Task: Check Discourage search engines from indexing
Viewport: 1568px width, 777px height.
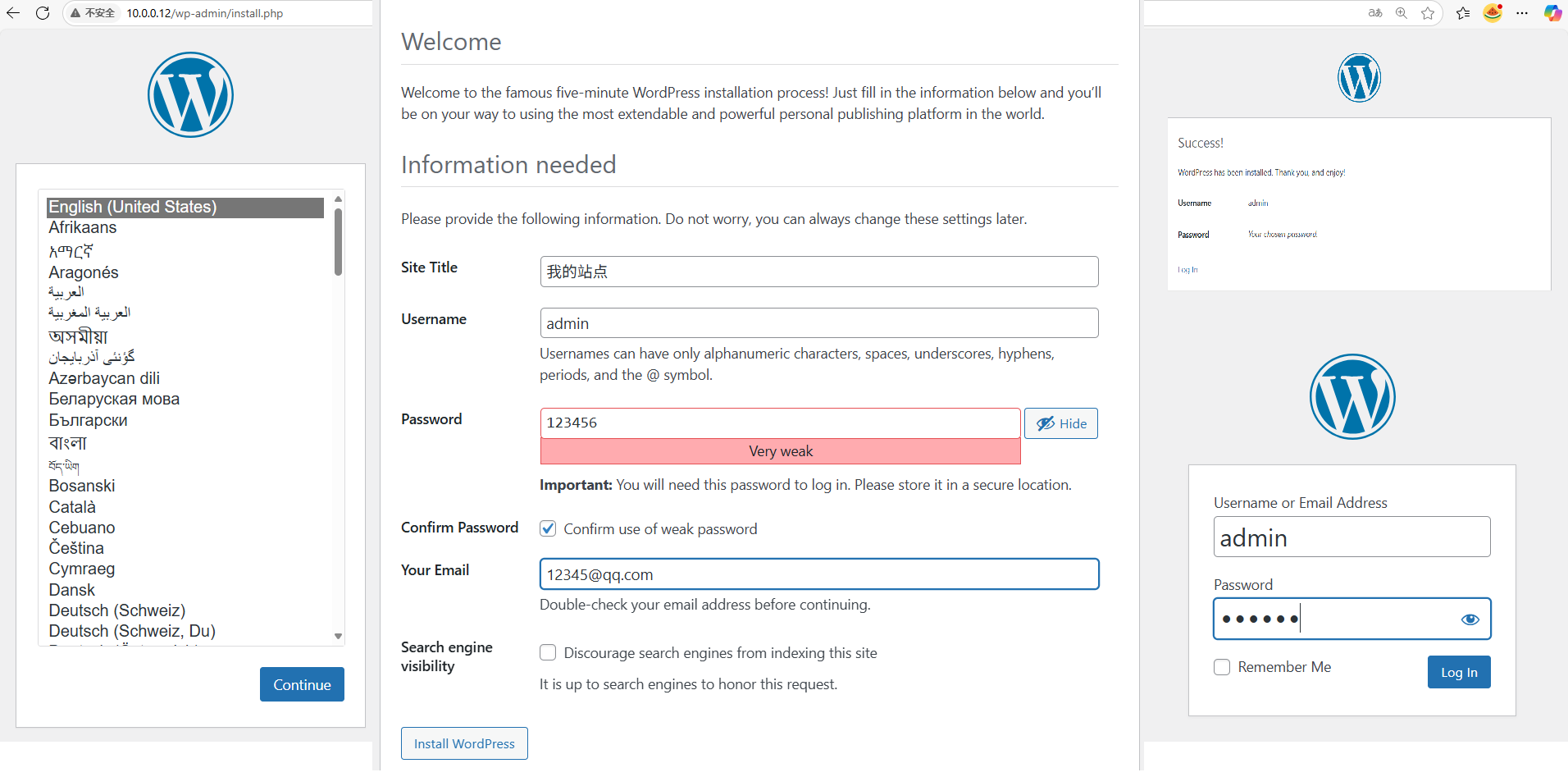Action: (548, 652)
